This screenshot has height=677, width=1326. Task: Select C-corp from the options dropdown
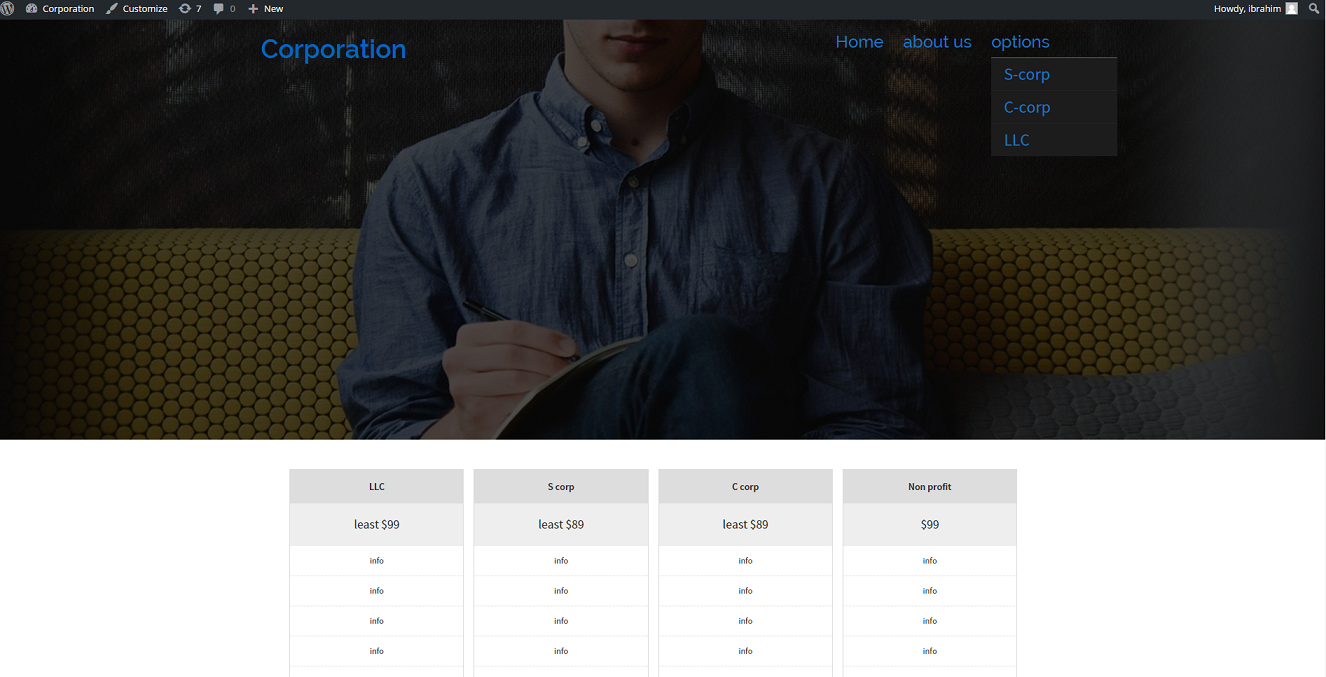[1027, 108]
